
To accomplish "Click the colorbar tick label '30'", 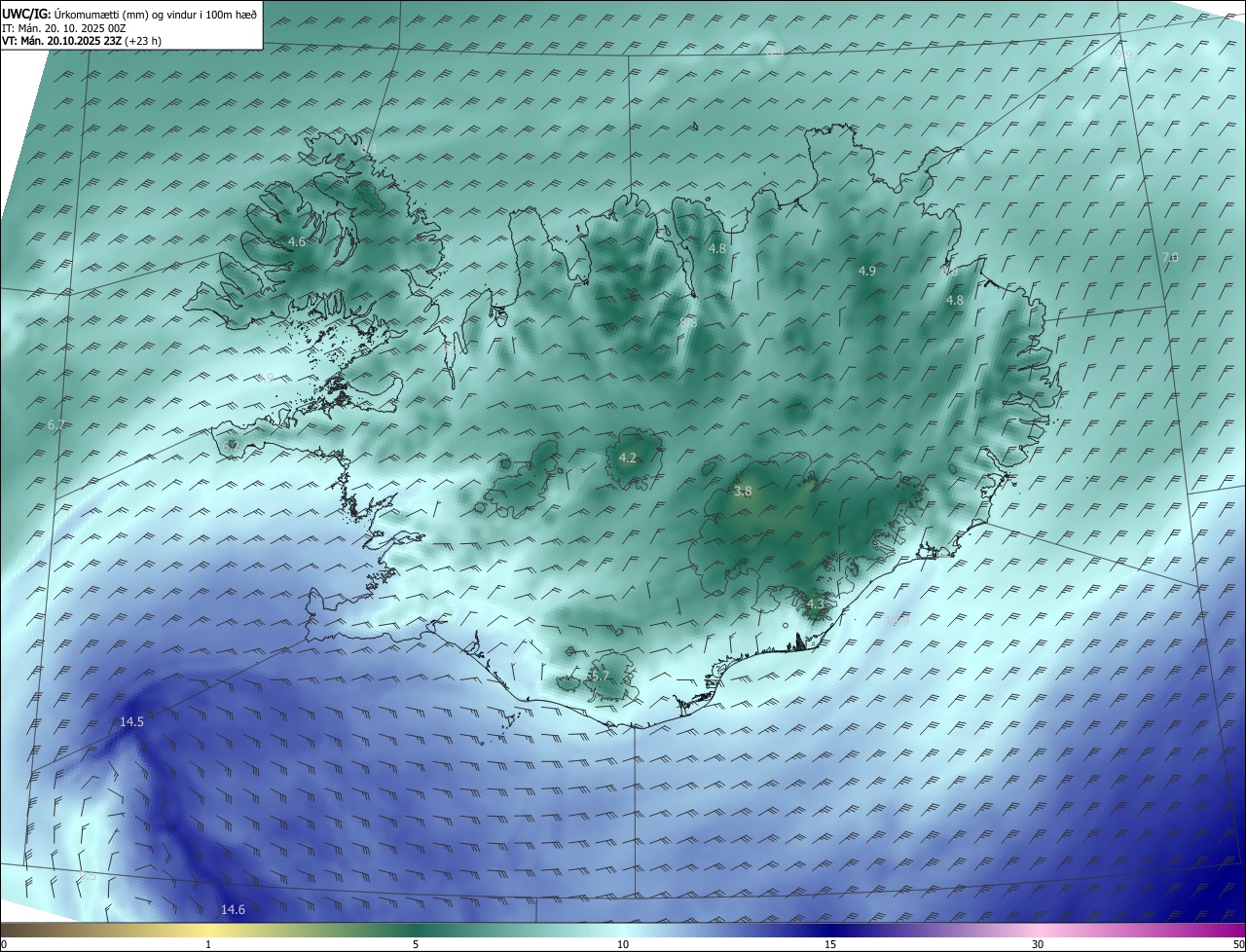I will [x=1038, y=944].
